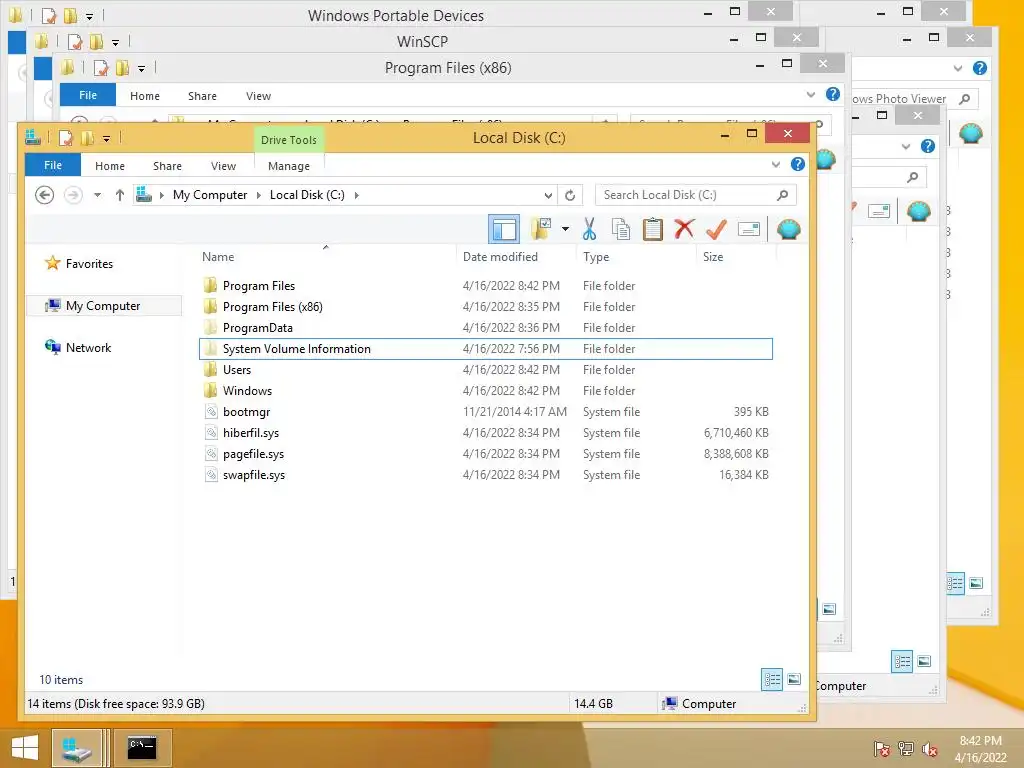Select the Windows folder
1024x768 pixels.
[x=485, y=391]
